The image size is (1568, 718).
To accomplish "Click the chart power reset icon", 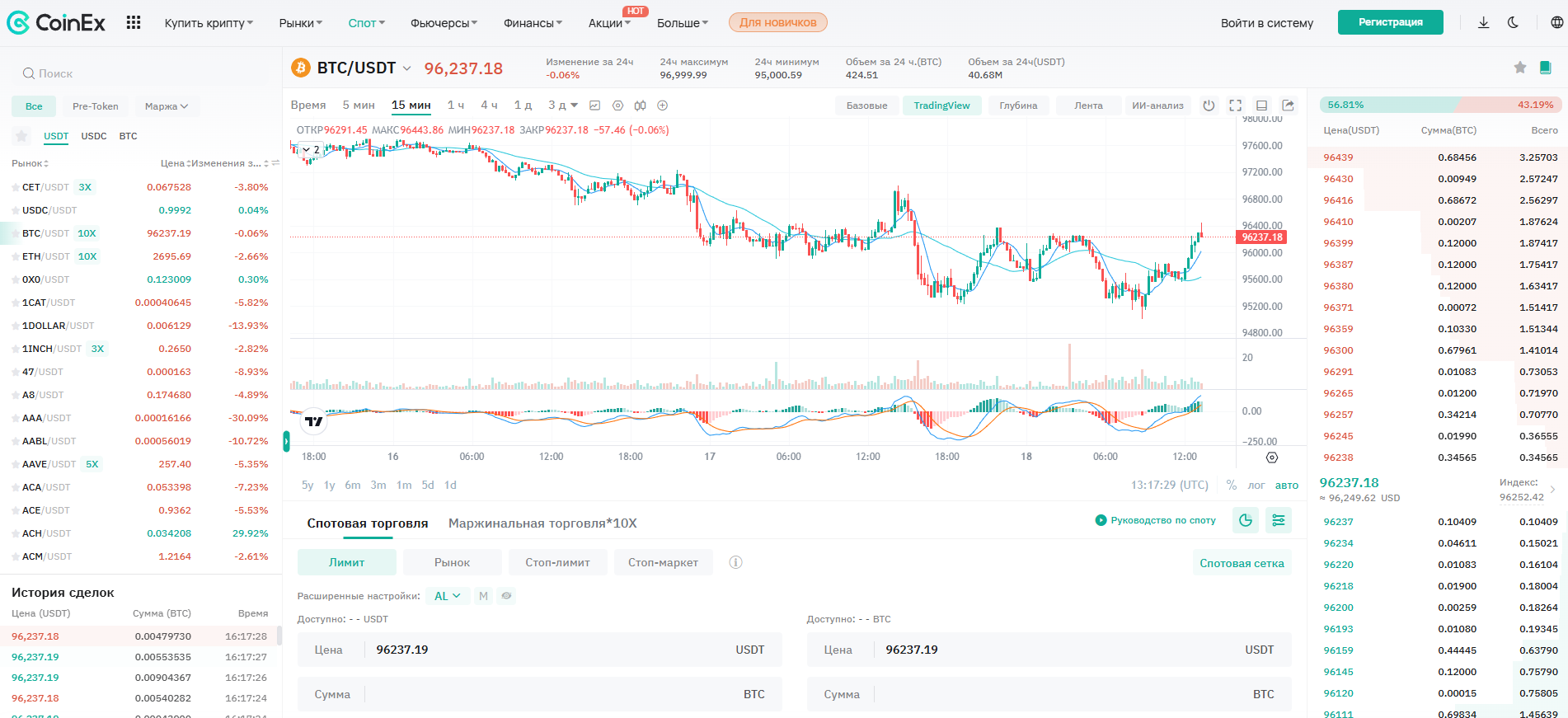I will point(1209,106).
